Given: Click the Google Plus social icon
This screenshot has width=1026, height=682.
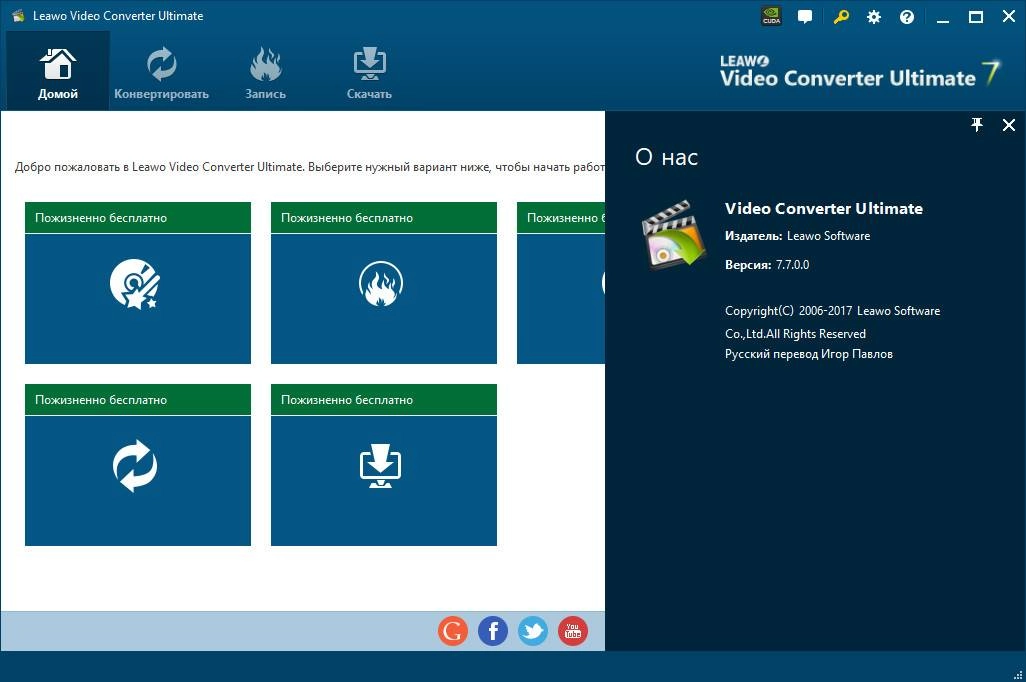Looking at the screenshot, I should [453, 631].
